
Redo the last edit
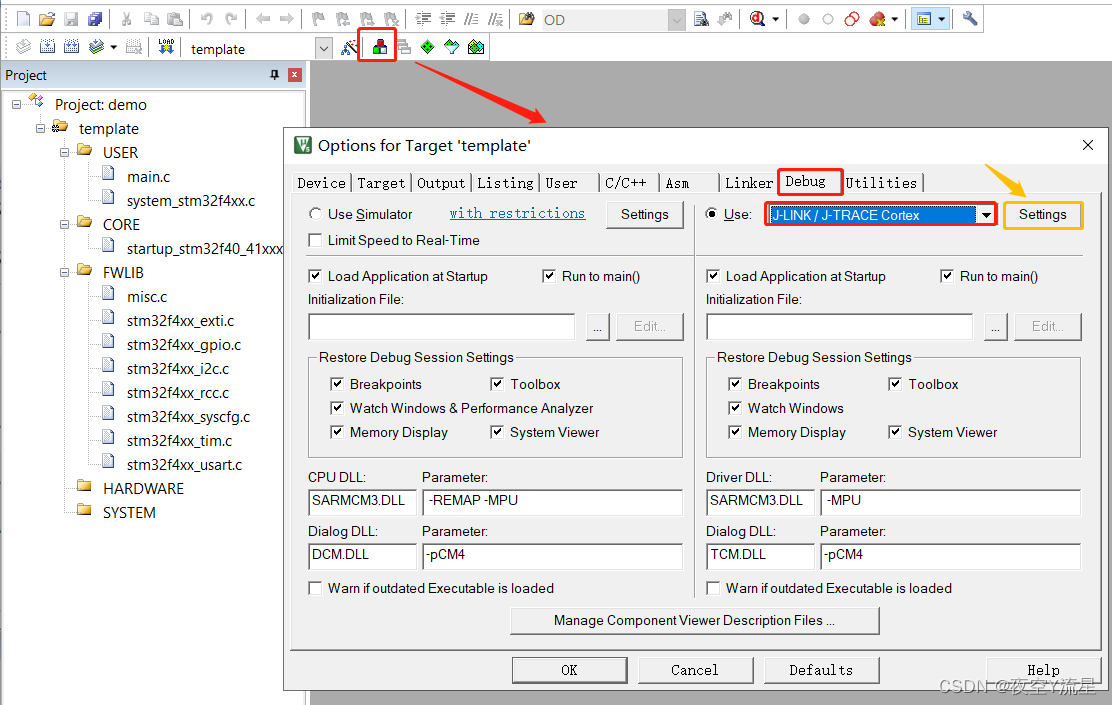230,19
